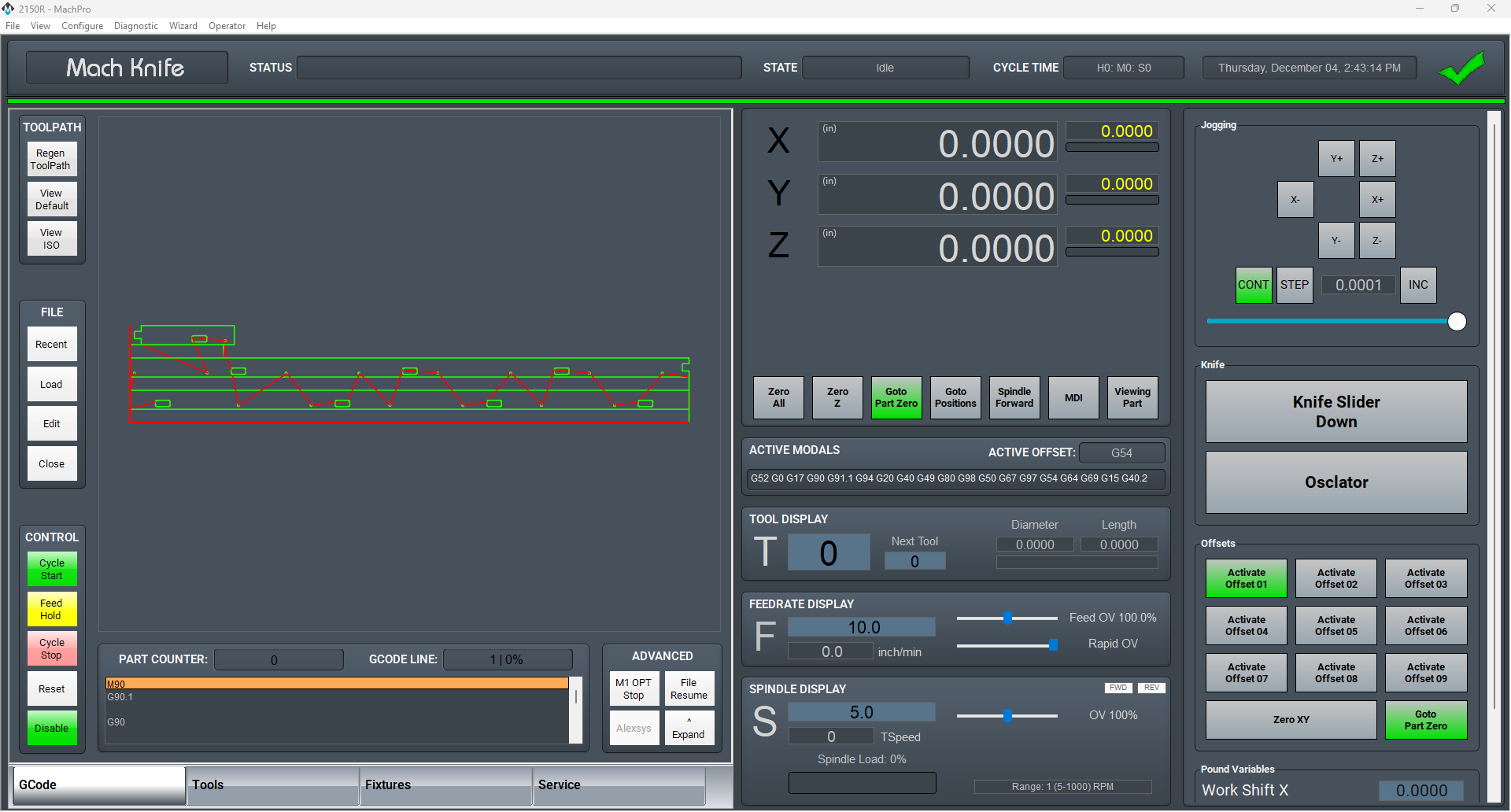
Task: Click the Knife Slider Down button
Action: (x=1336, y=412)
